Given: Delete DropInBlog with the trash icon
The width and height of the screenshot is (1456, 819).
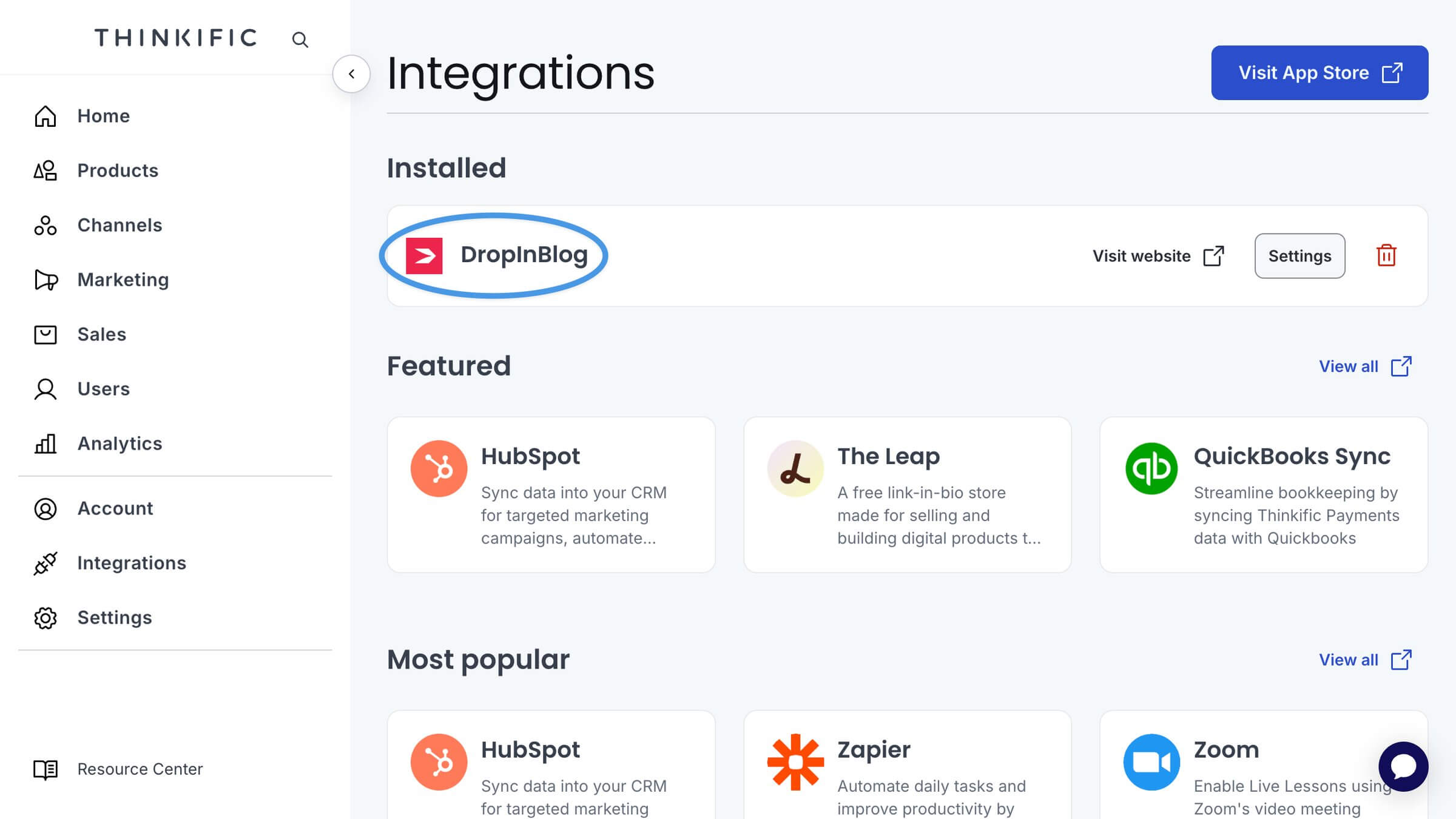Looking at the screenshot, I should pos(1386,255).
